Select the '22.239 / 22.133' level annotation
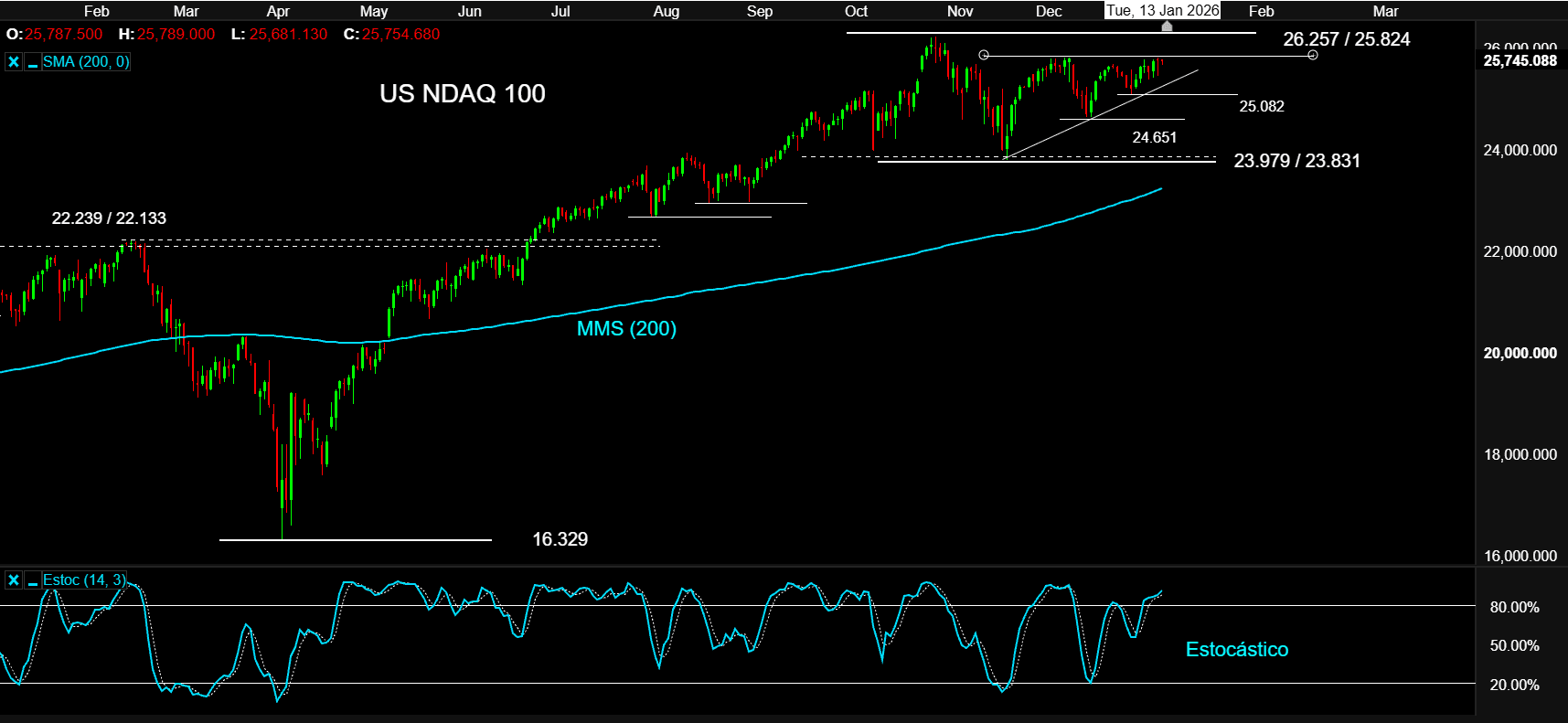 tap(109, 218)
